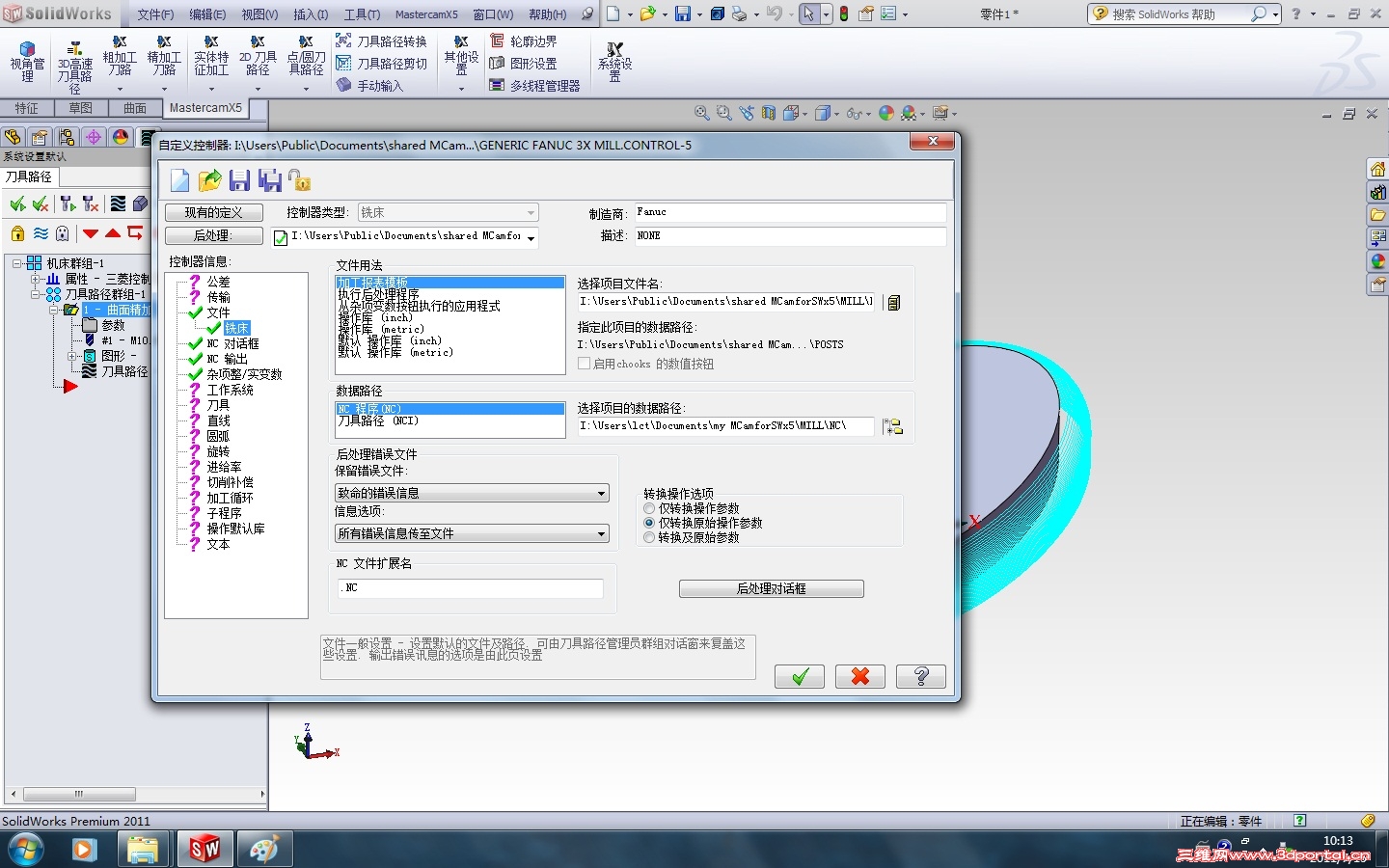Toggle 启用 chooks 的数值按钮 checkbox
The width and height of the screenshot is (1389, 868).
pyautogui.click(x=646, y=364)
